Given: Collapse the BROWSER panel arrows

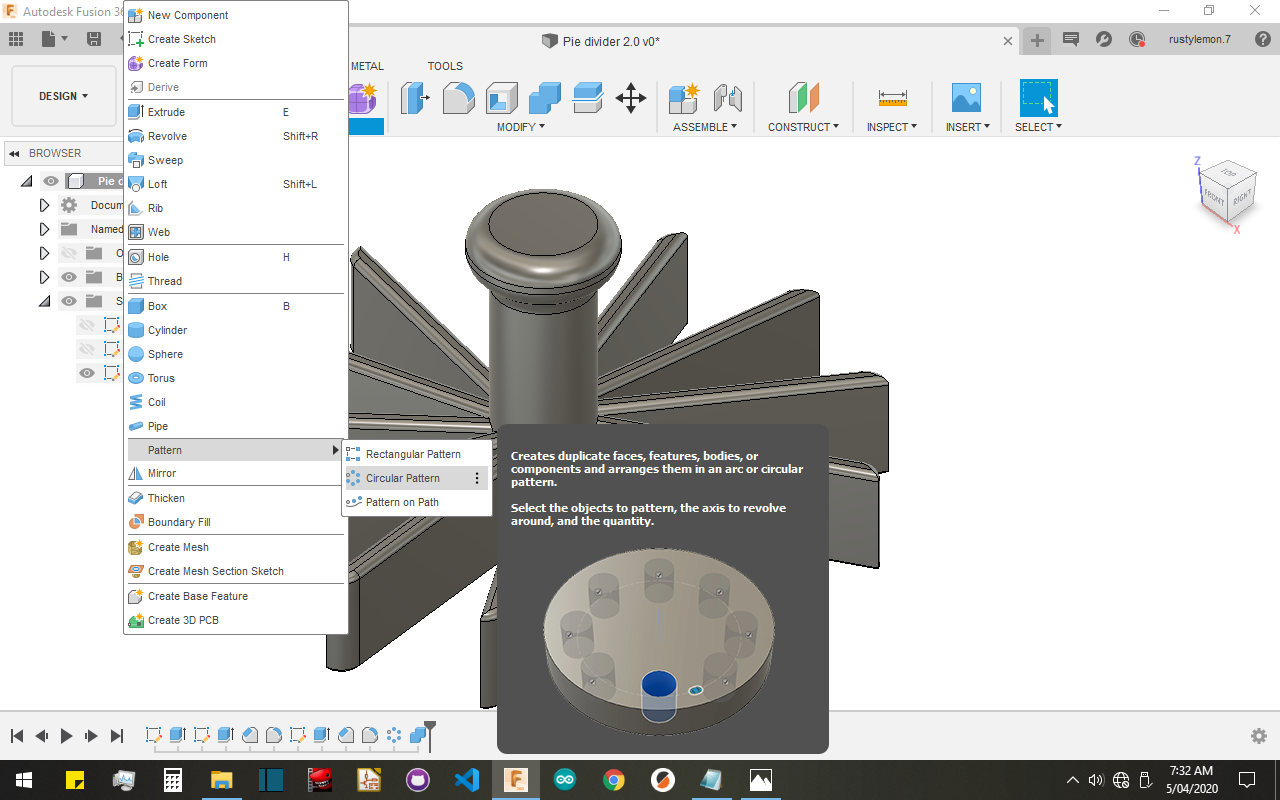Looking at the screenshot, I should pyautogui.click(x=15, y=153).
